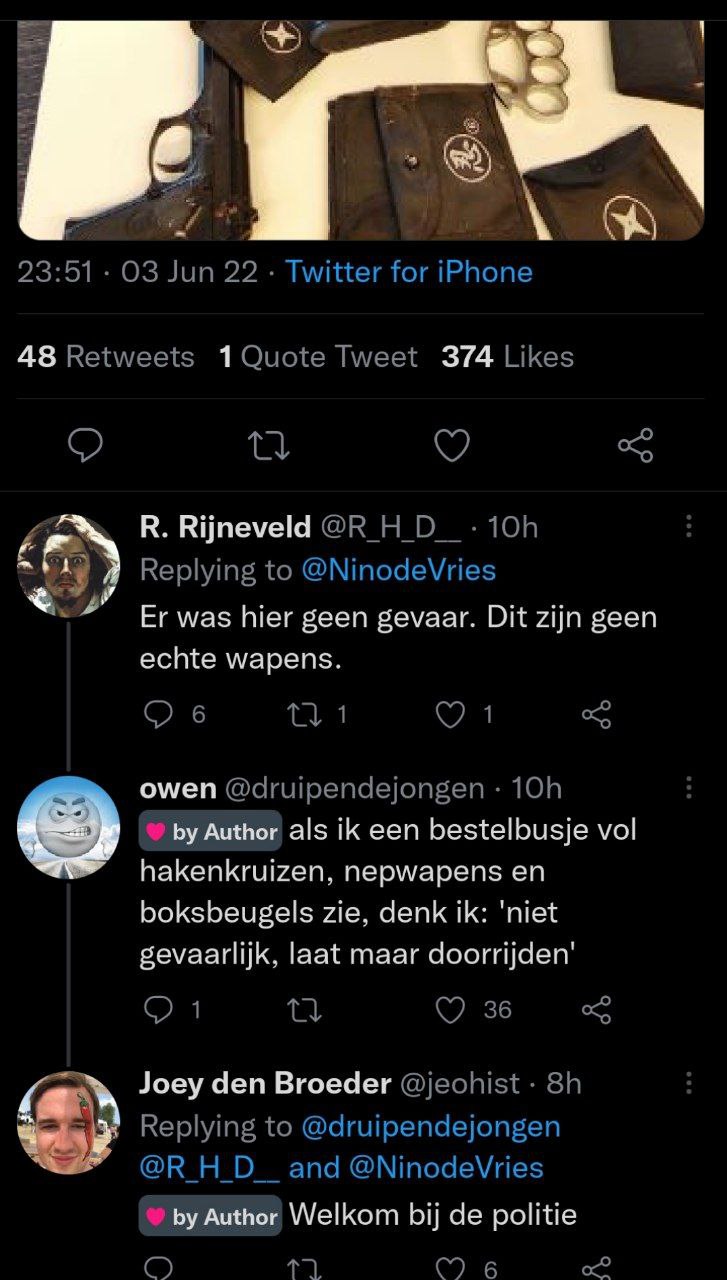View the 374 Likes list
Image resolution: width=727 pixels, height=1280 pixels.
[507, 357]
